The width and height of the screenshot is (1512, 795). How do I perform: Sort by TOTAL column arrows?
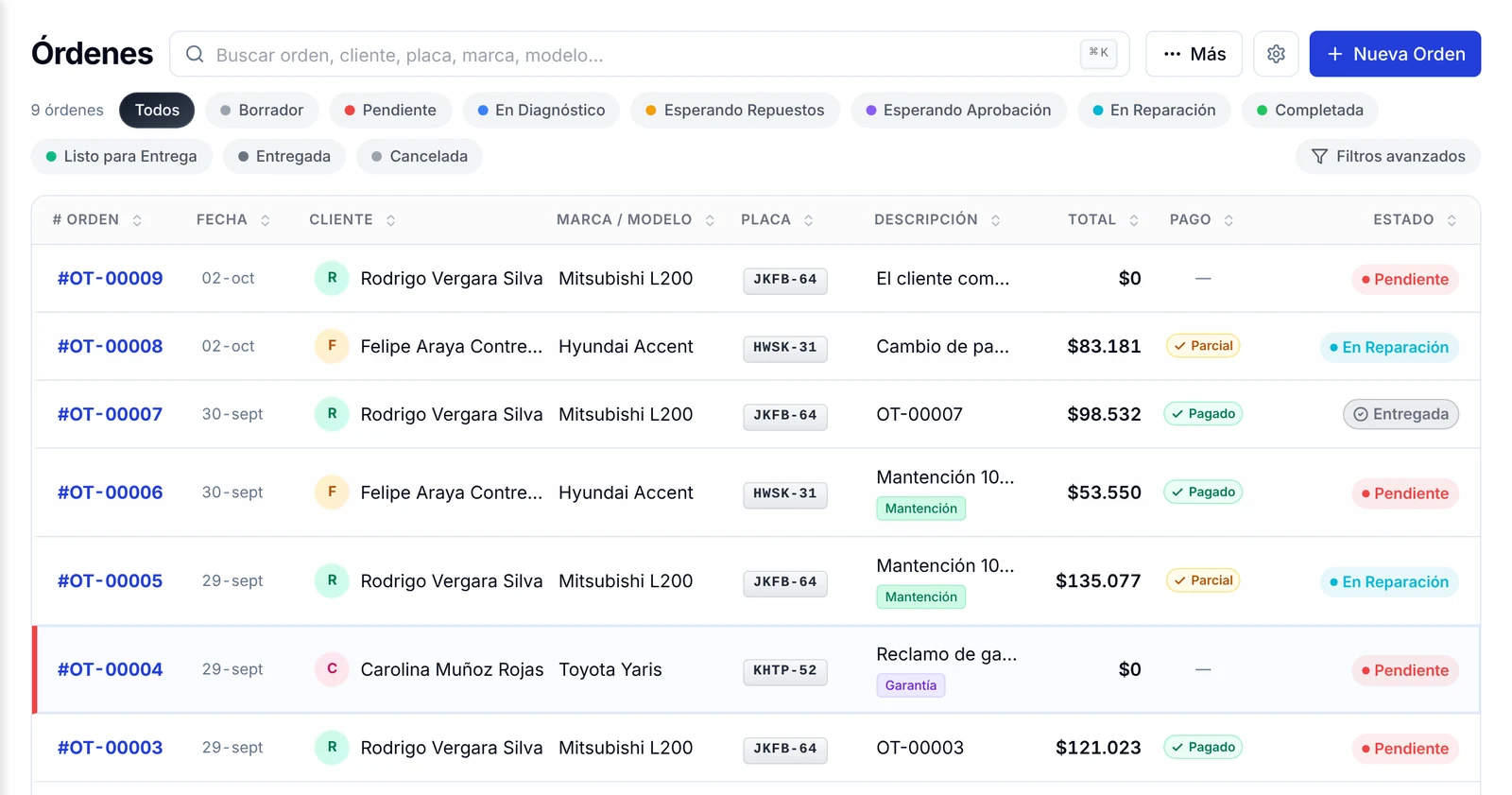tap(1134, 220)
